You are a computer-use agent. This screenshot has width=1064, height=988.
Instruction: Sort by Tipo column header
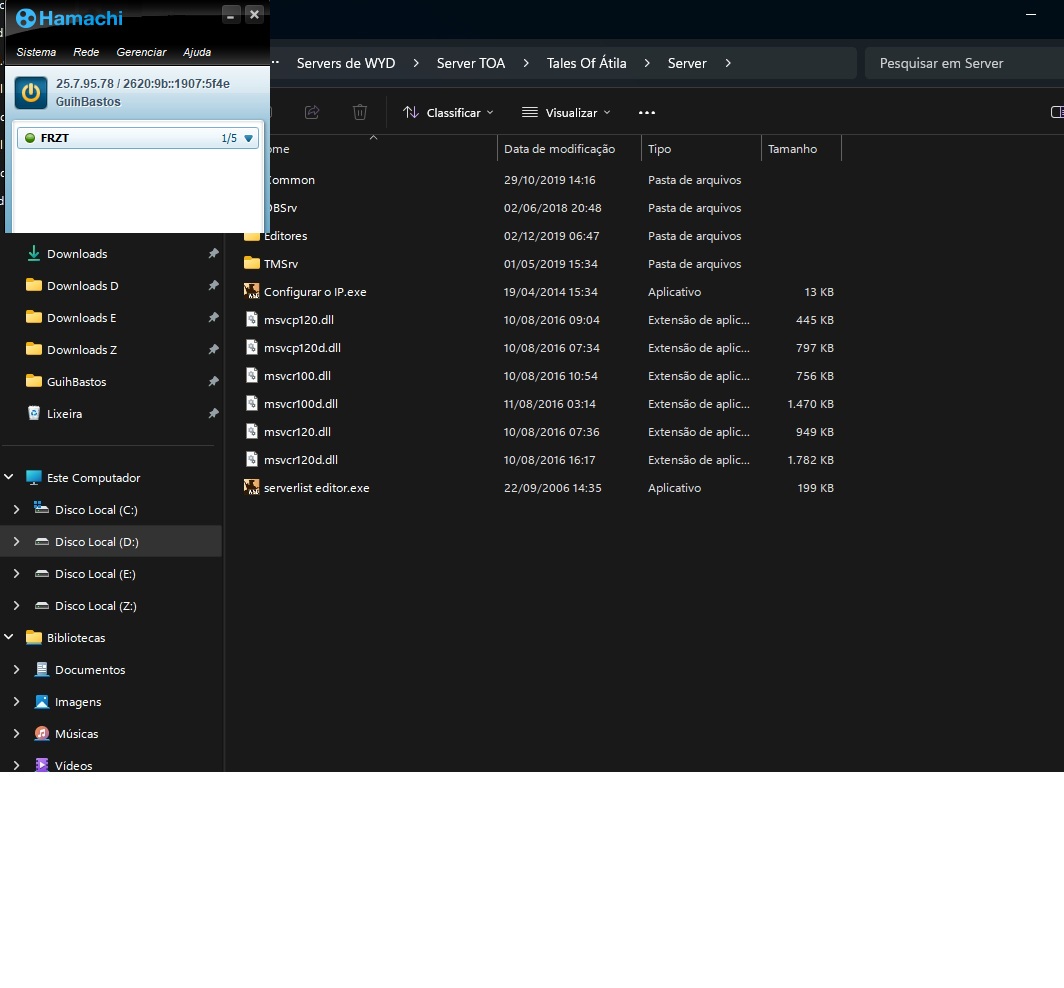701,149
